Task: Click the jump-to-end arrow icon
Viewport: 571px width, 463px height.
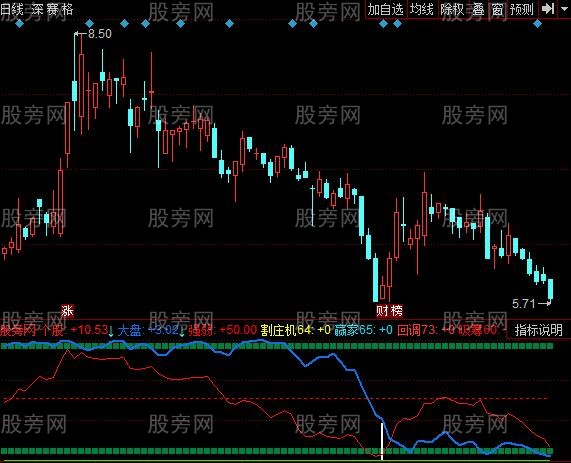Action: [x=548, y=9]
